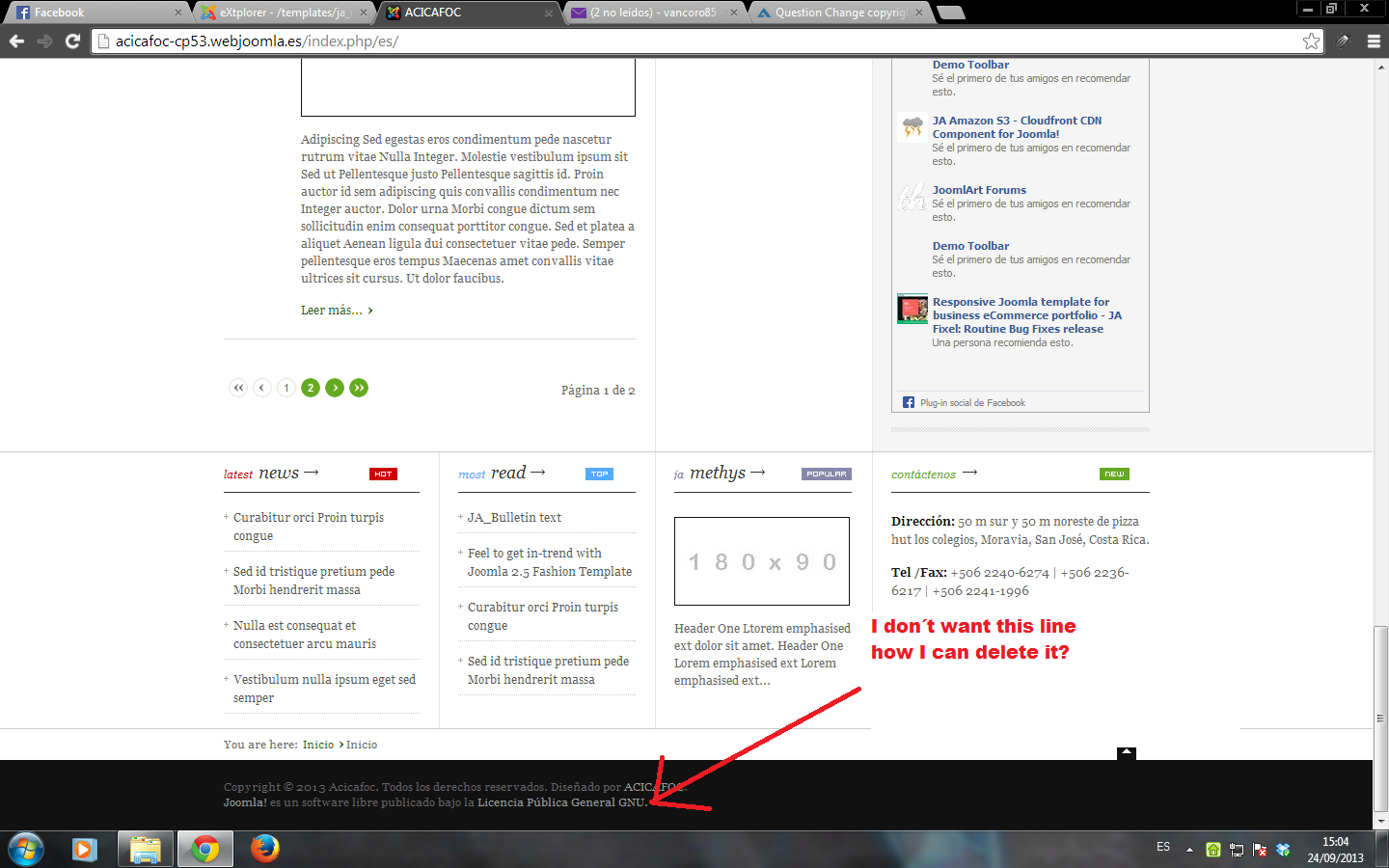
Task: Open the Windows Start menu
Action: pos(25,849)
